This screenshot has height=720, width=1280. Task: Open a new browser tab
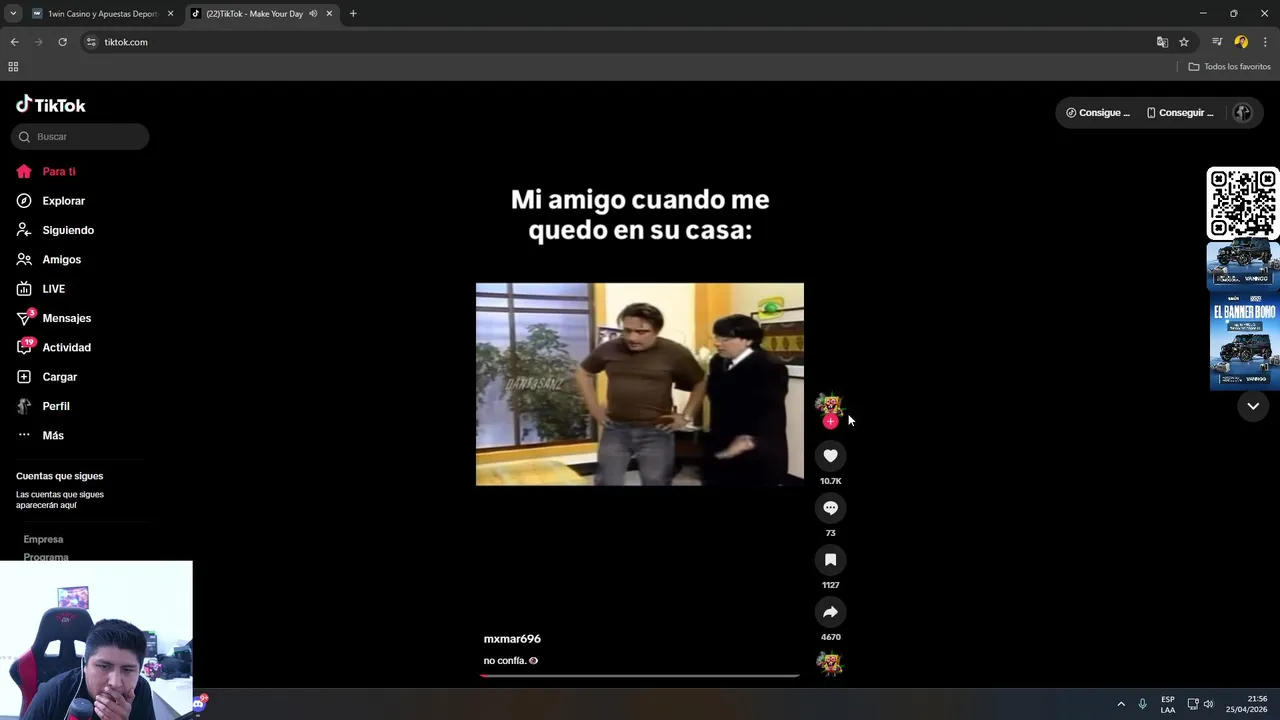(x=353, y=14)
